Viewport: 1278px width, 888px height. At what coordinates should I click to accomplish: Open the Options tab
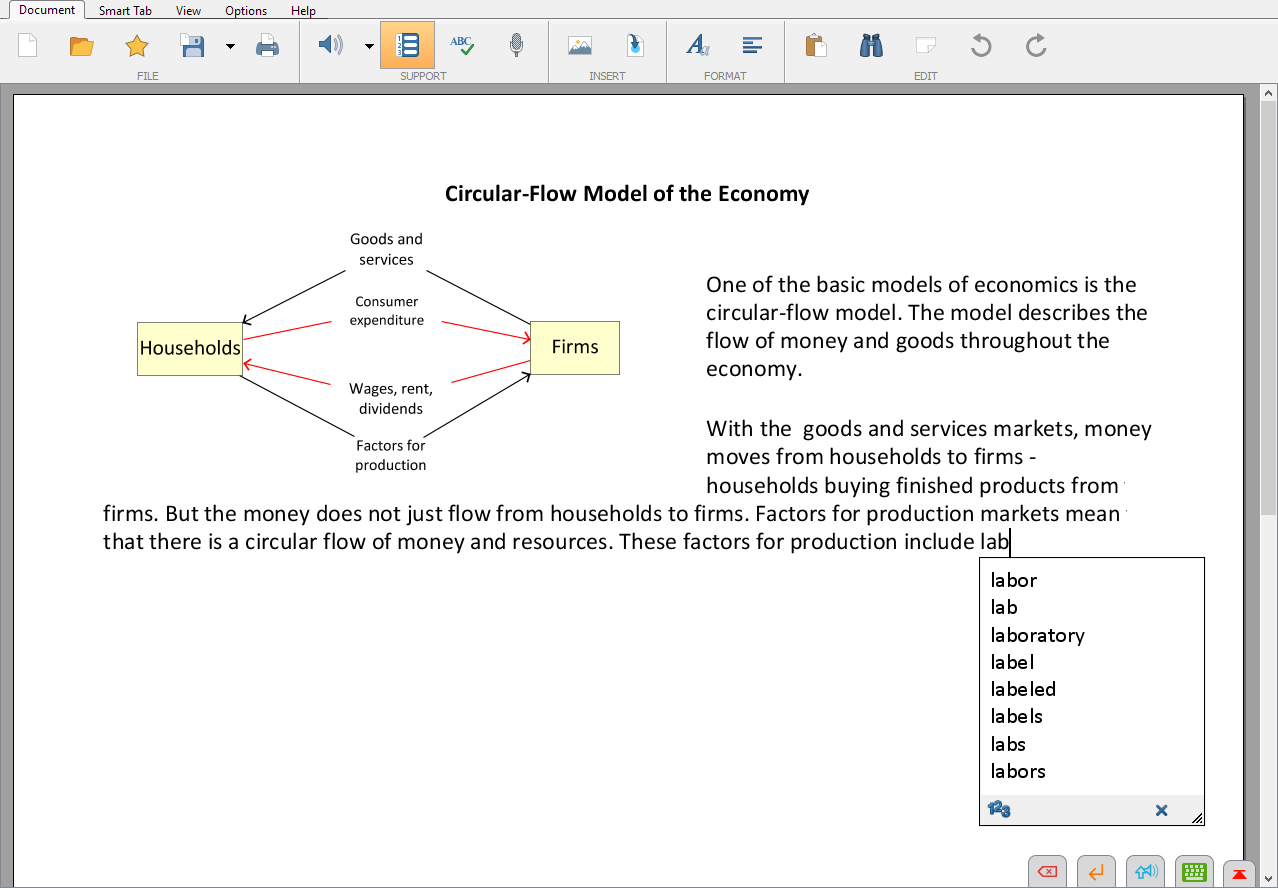click(x=246, y=11)
